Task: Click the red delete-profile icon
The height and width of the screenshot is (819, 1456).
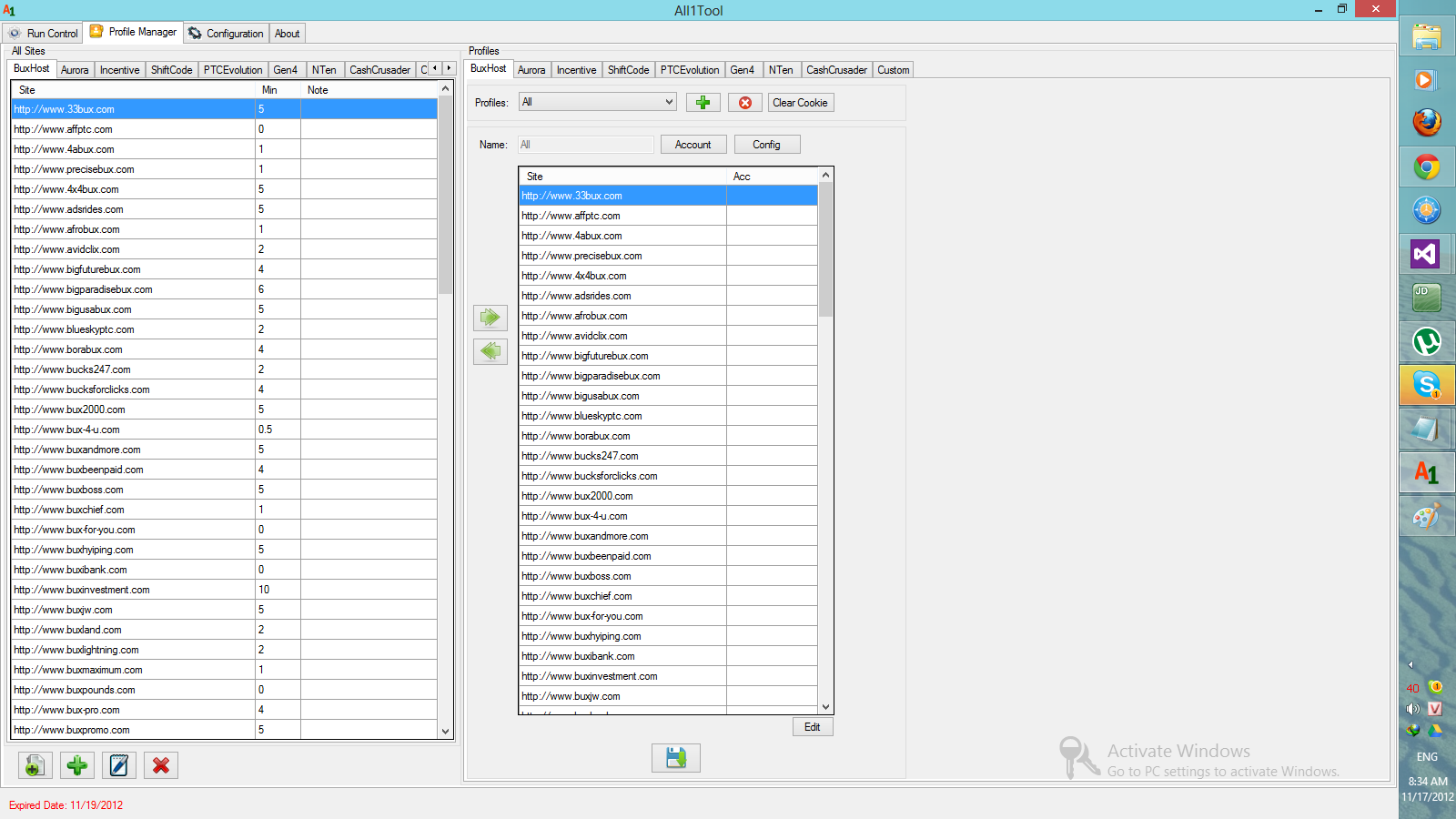Action: click(744, 103)
